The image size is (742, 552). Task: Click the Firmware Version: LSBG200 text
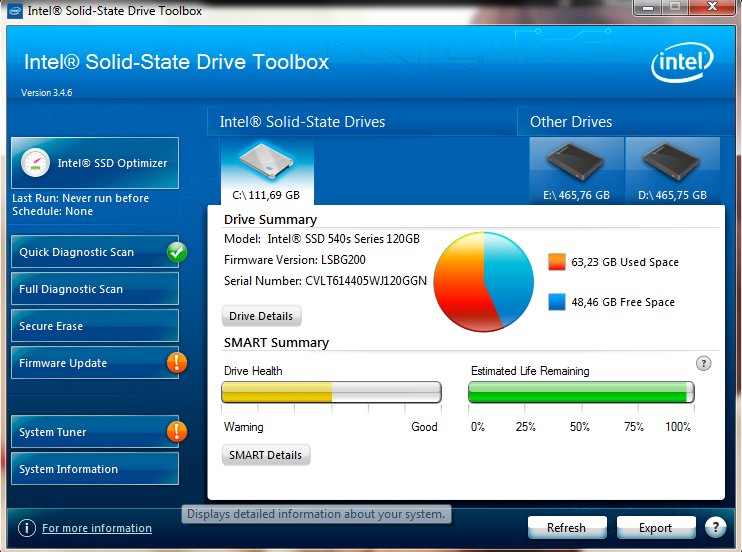point(295,259)
